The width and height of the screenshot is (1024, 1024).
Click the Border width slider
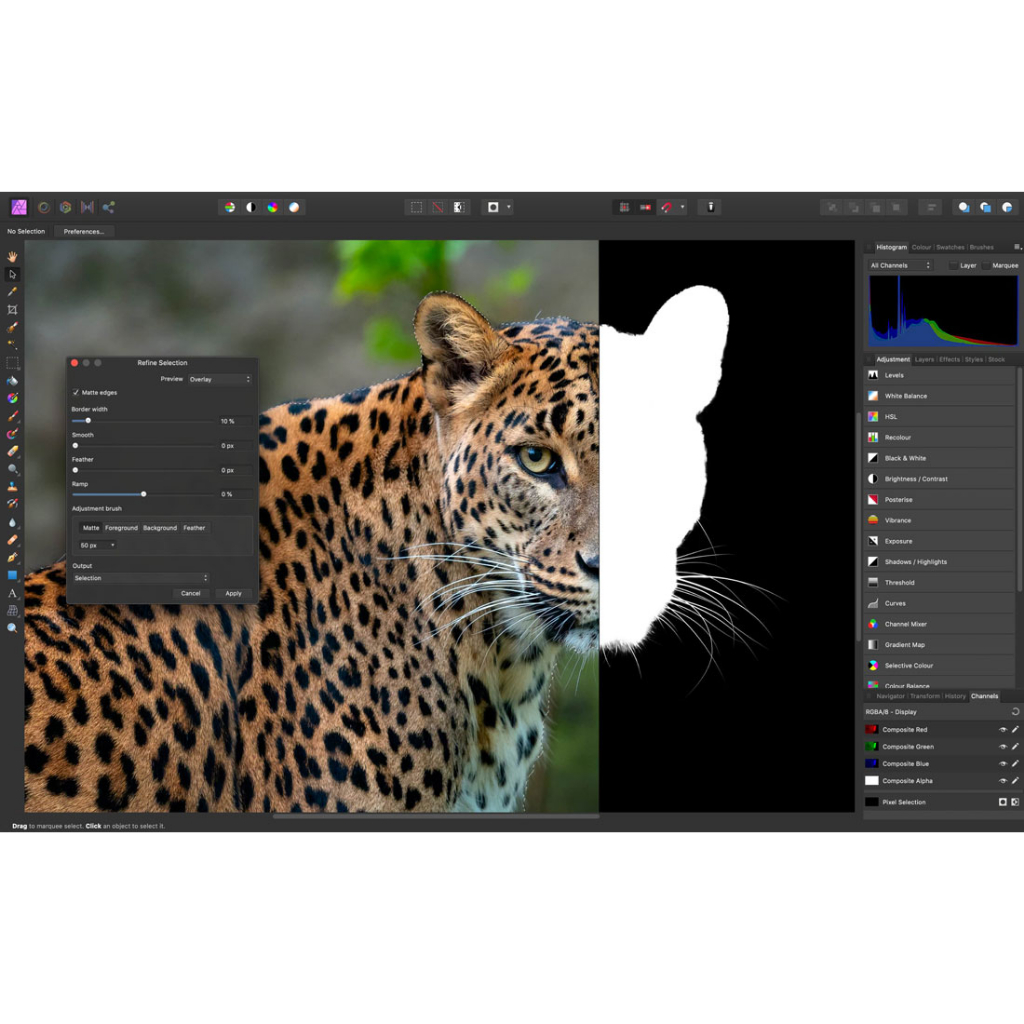click(x=144, y=421)
